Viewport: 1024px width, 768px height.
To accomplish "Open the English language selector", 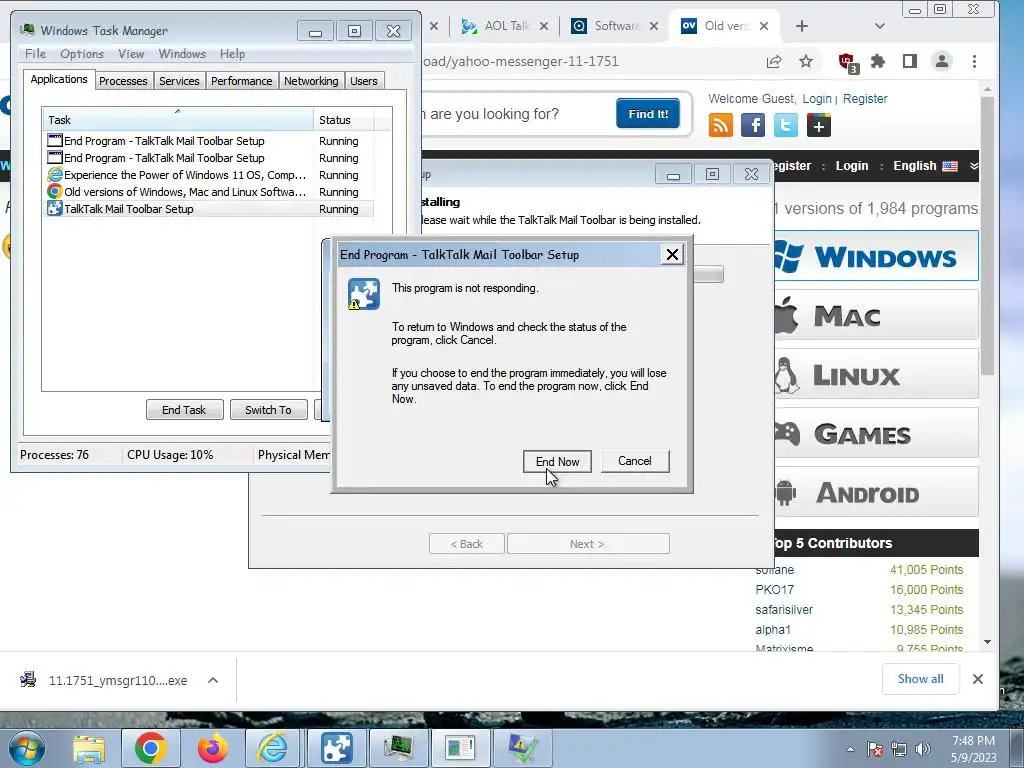I will pyautogui.click(x=925, y=166).
